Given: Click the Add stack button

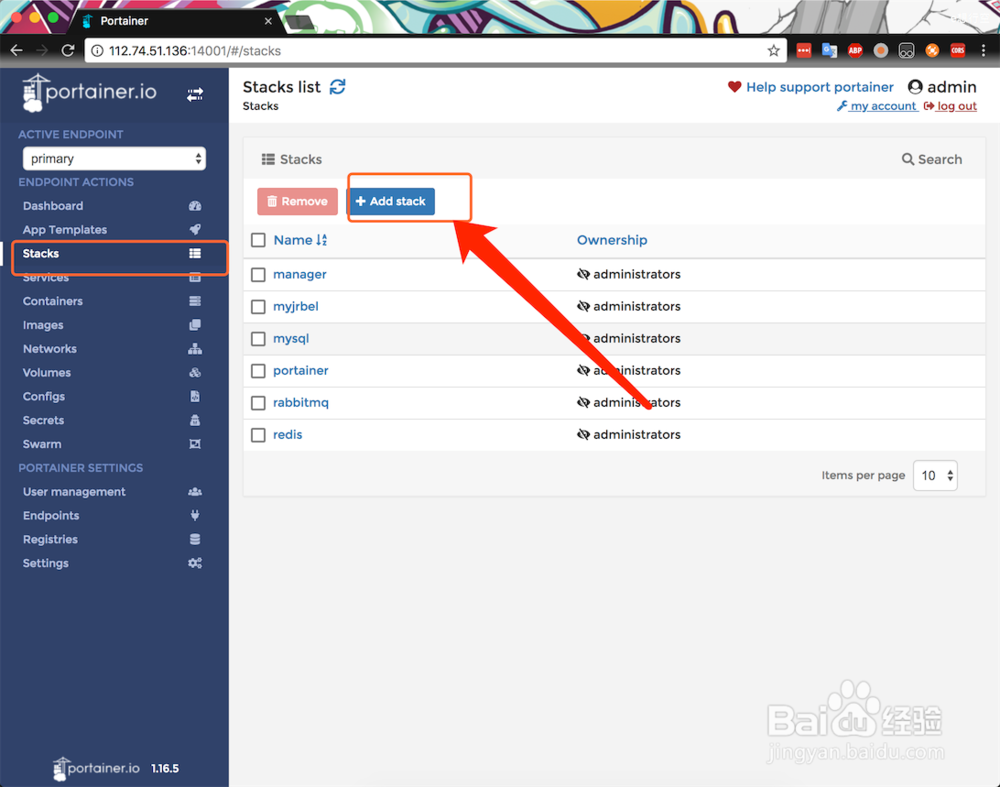Looking at the screenshot, I should click(x=390, y=202).
